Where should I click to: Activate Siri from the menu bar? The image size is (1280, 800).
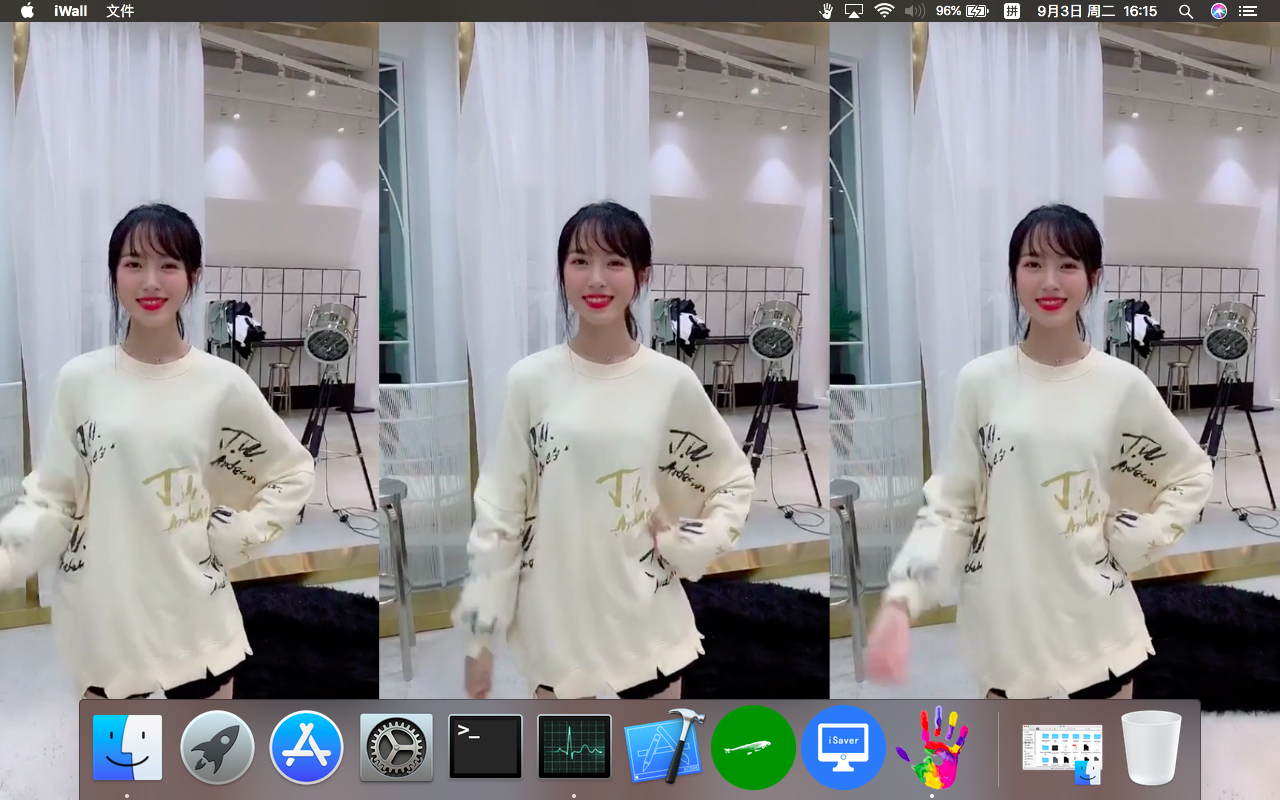pos(1218,11)
